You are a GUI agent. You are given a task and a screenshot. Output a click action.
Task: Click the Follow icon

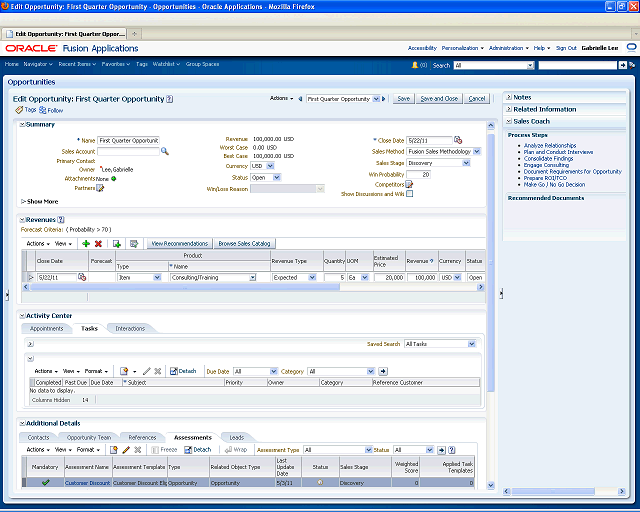click(x=42, y=110)
